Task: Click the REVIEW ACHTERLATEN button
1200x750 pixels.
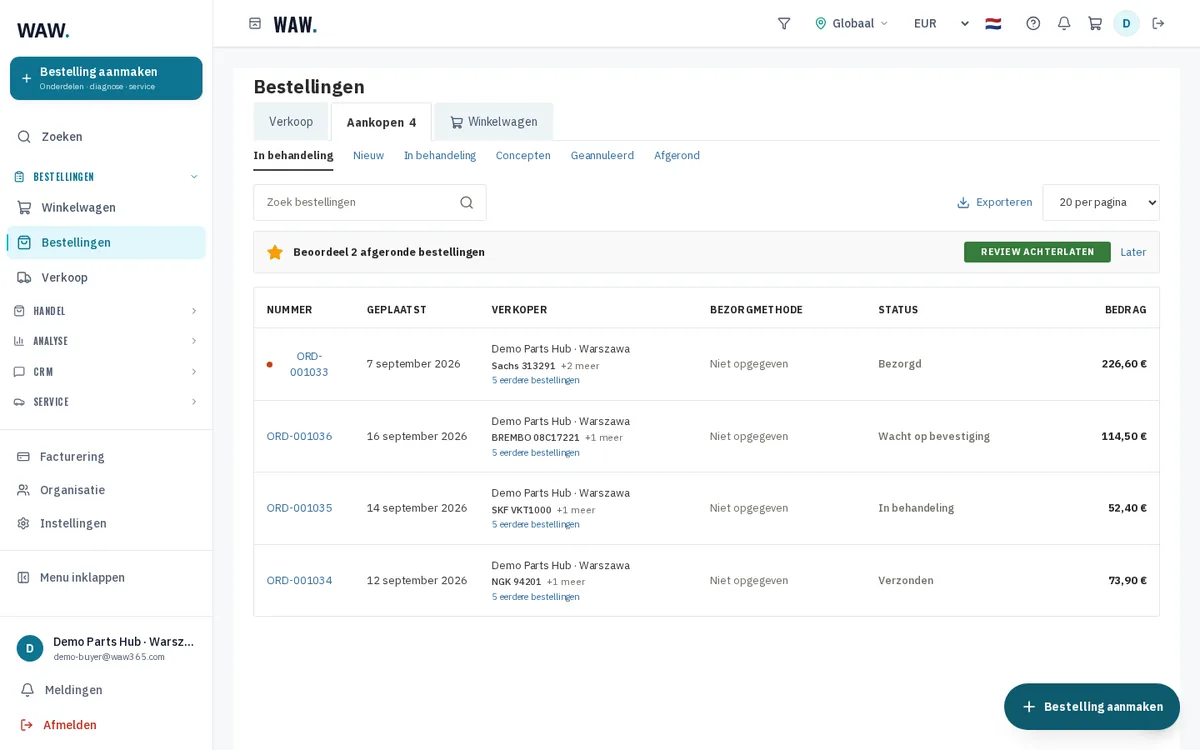Action: (x=1037, y=252)
